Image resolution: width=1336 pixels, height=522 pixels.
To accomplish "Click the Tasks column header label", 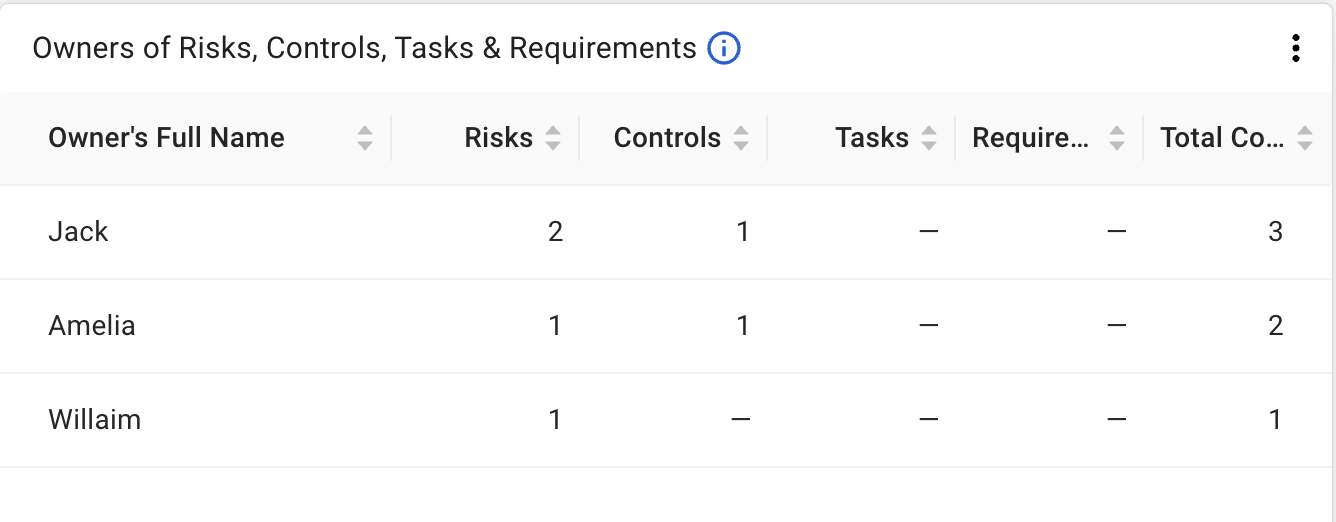I will pos(872,138).
